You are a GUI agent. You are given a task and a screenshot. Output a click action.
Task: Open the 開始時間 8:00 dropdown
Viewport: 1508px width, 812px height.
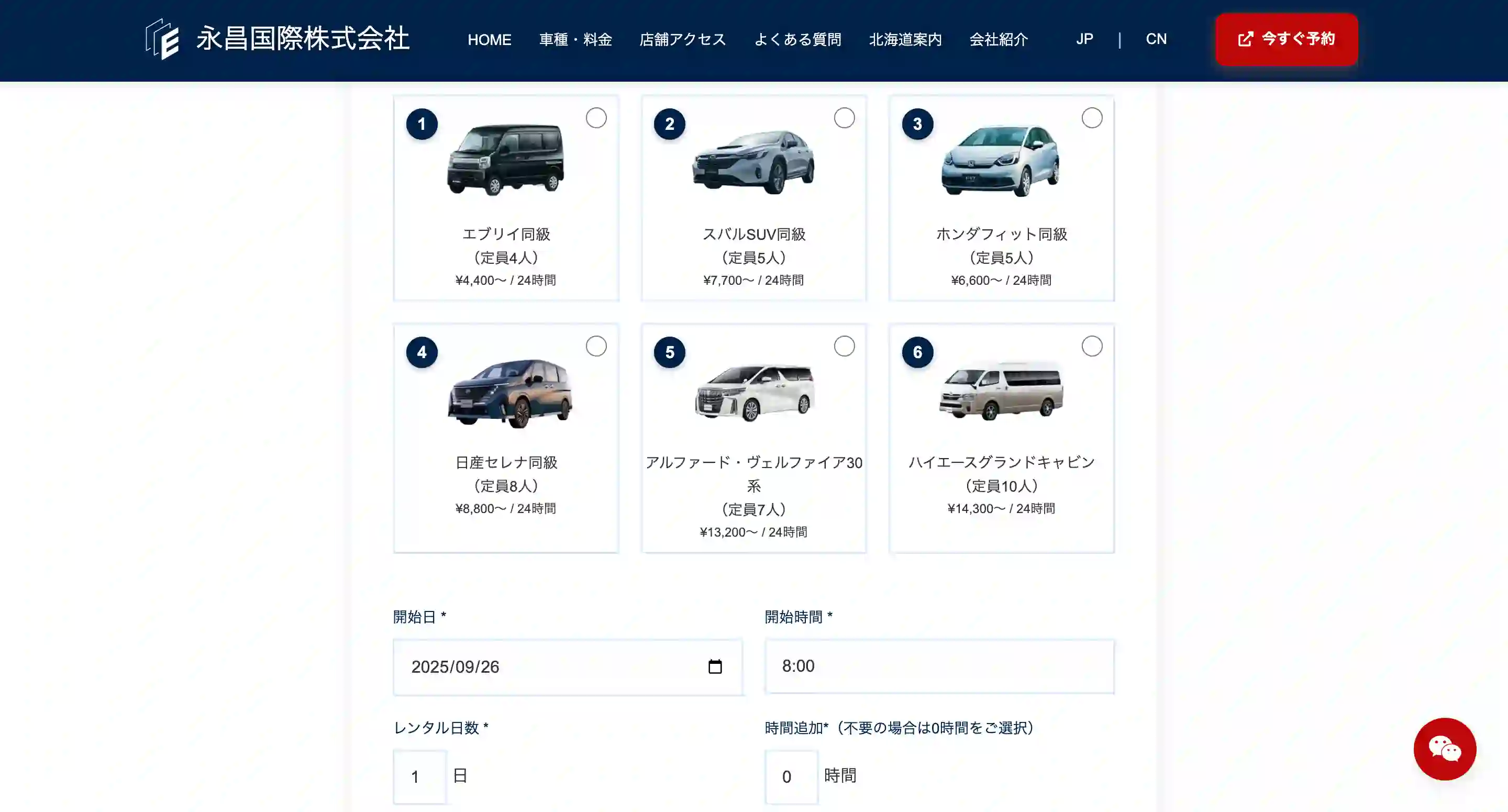[939, 666]
